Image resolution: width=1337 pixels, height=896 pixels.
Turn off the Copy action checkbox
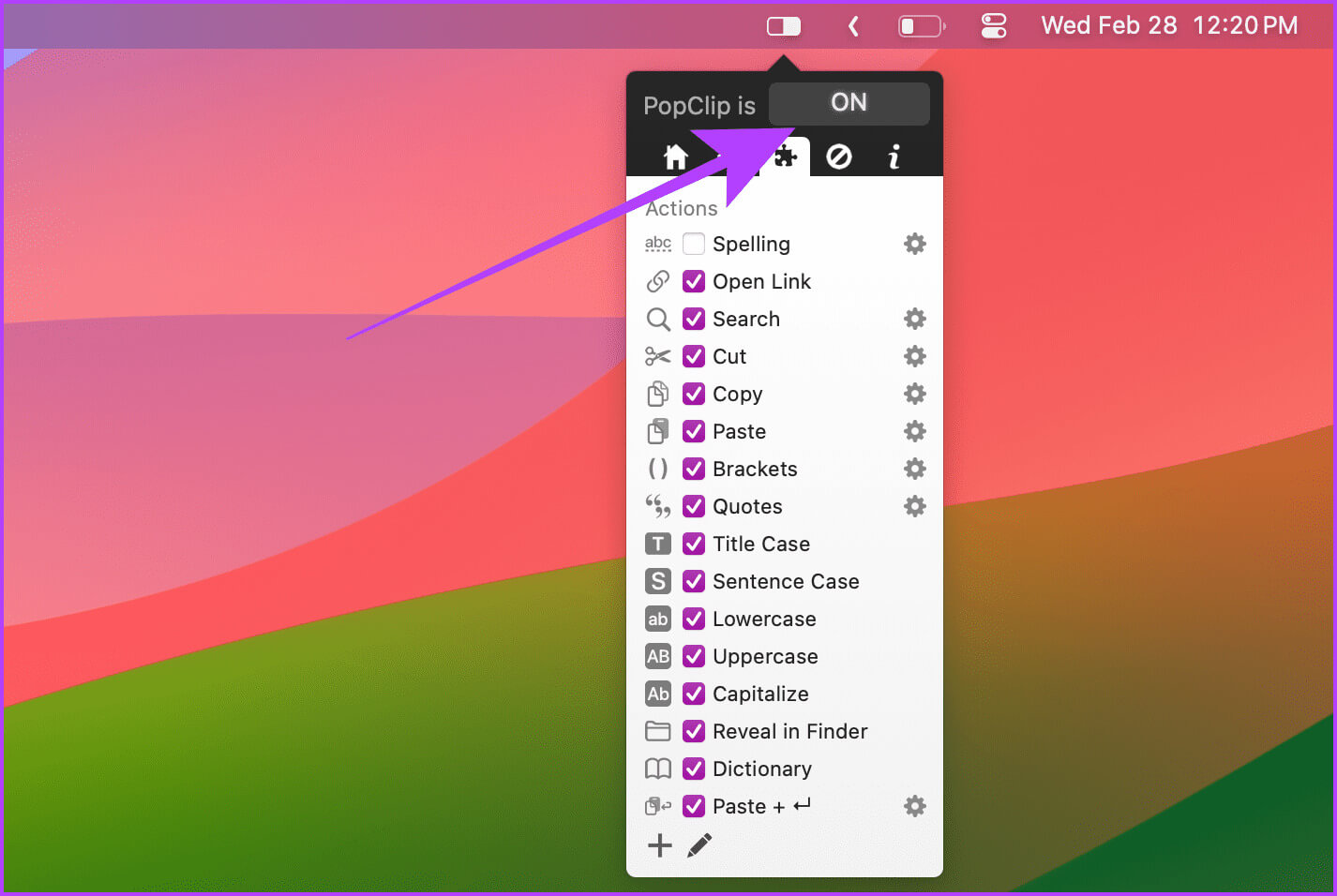click(x=694, y=394)
